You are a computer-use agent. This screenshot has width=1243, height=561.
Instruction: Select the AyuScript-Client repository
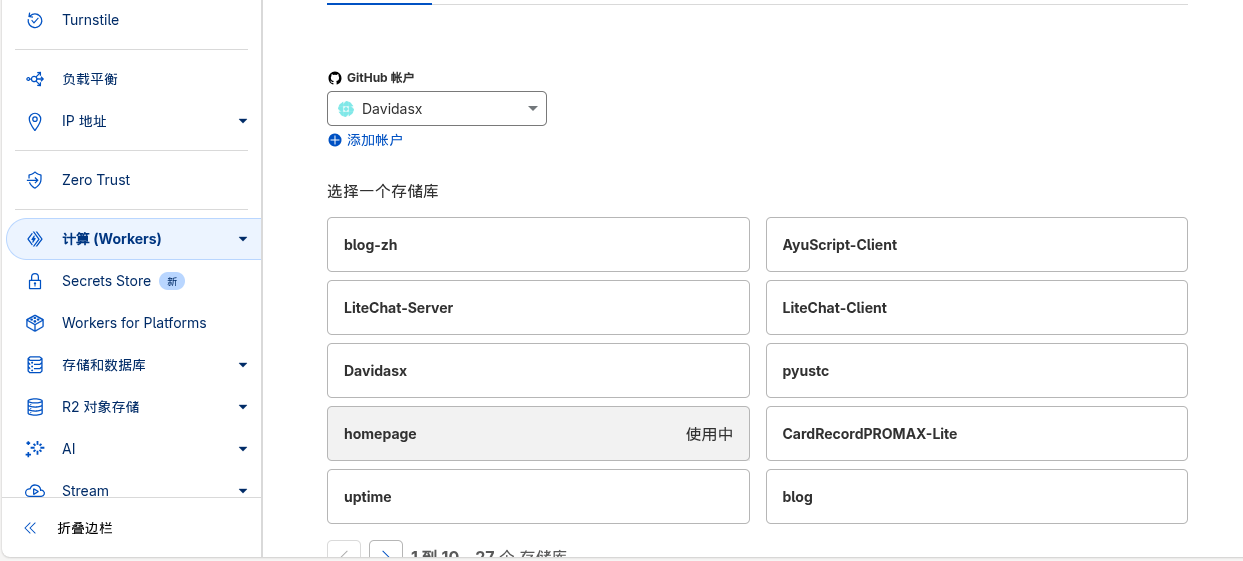(977, 245)
